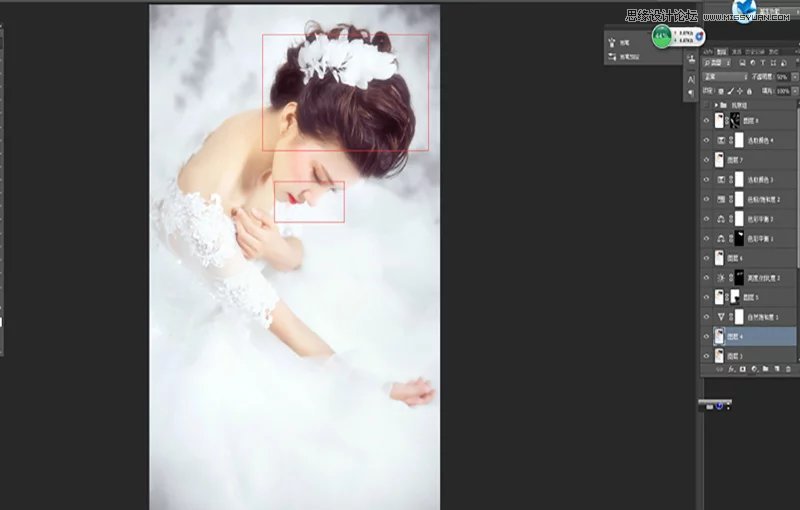Open the Character panel icon

[691, 80]
